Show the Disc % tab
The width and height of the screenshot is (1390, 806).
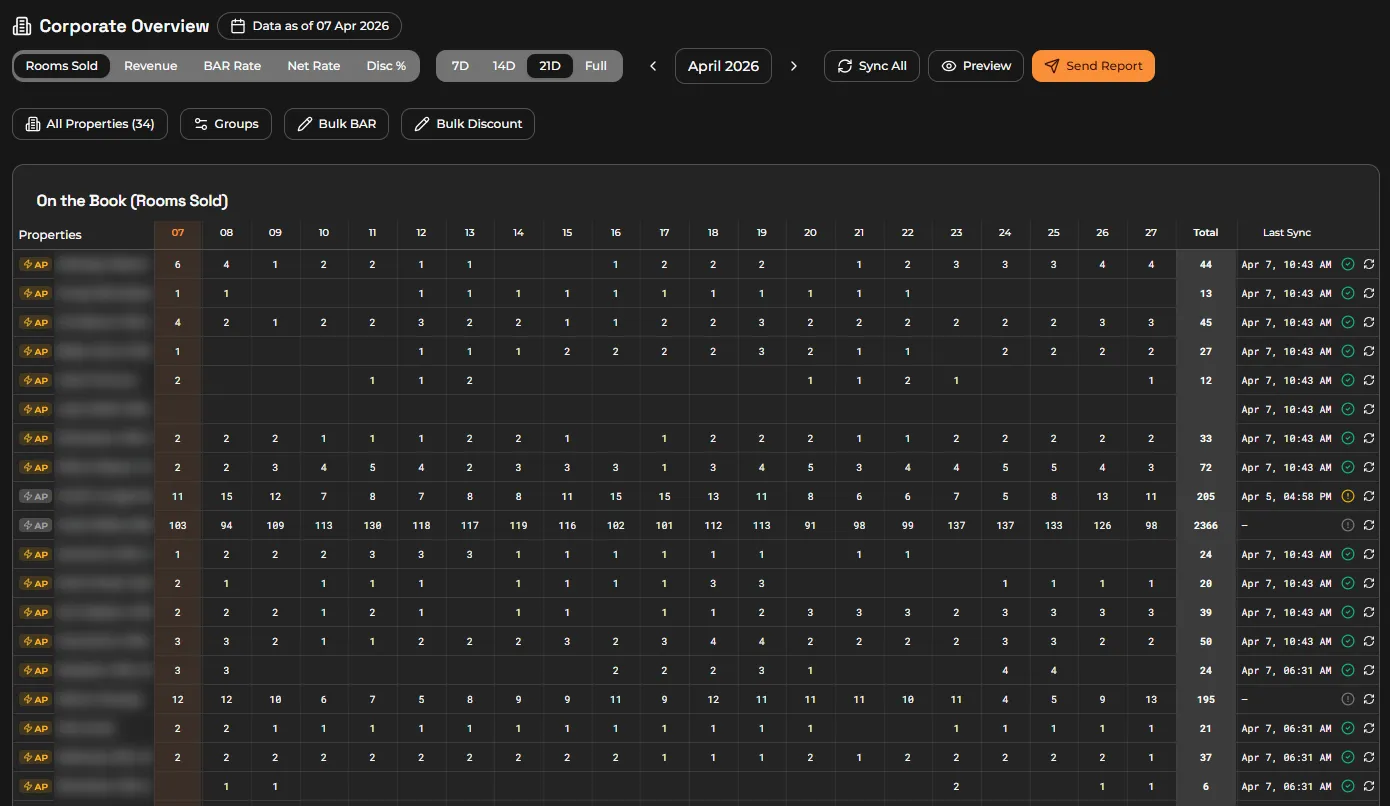point(387,66)
